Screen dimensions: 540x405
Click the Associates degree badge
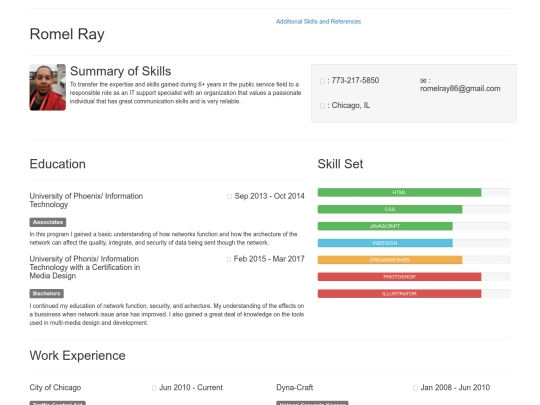coord(48,222)
